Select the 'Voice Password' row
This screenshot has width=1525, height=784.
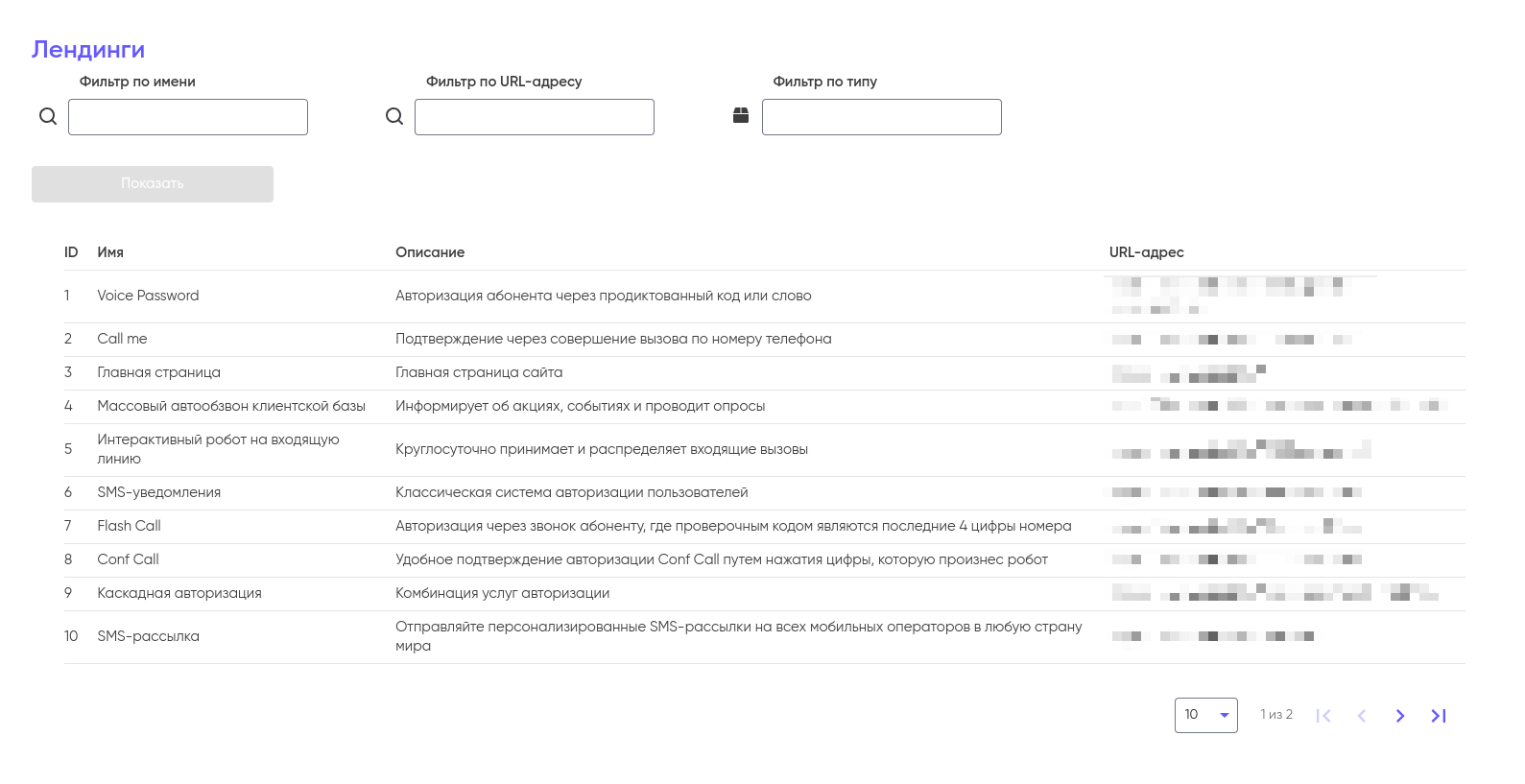[148, 296]
